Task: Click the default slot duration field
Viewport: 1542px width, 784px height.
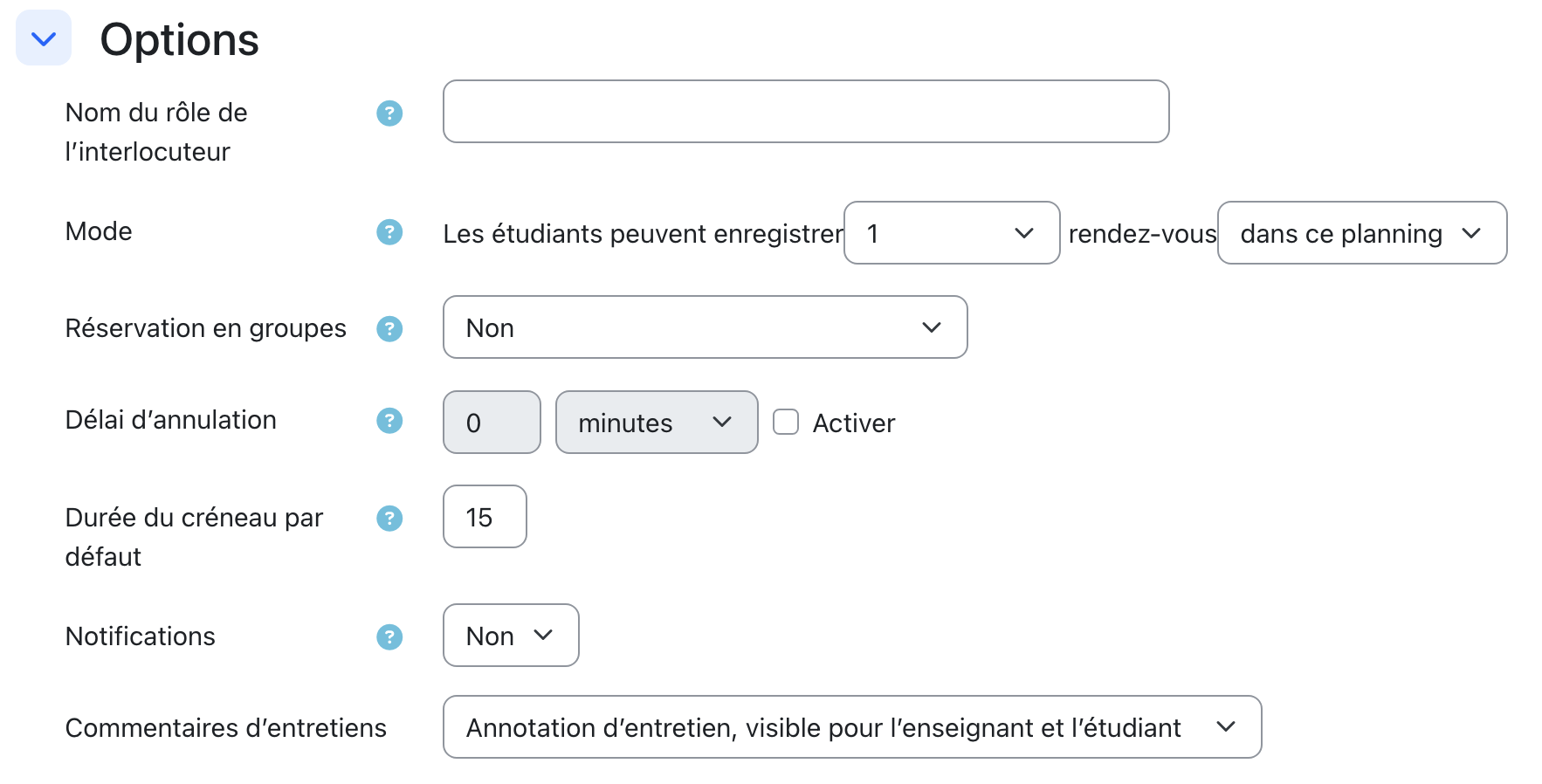Action: click(x=485, y=517)
